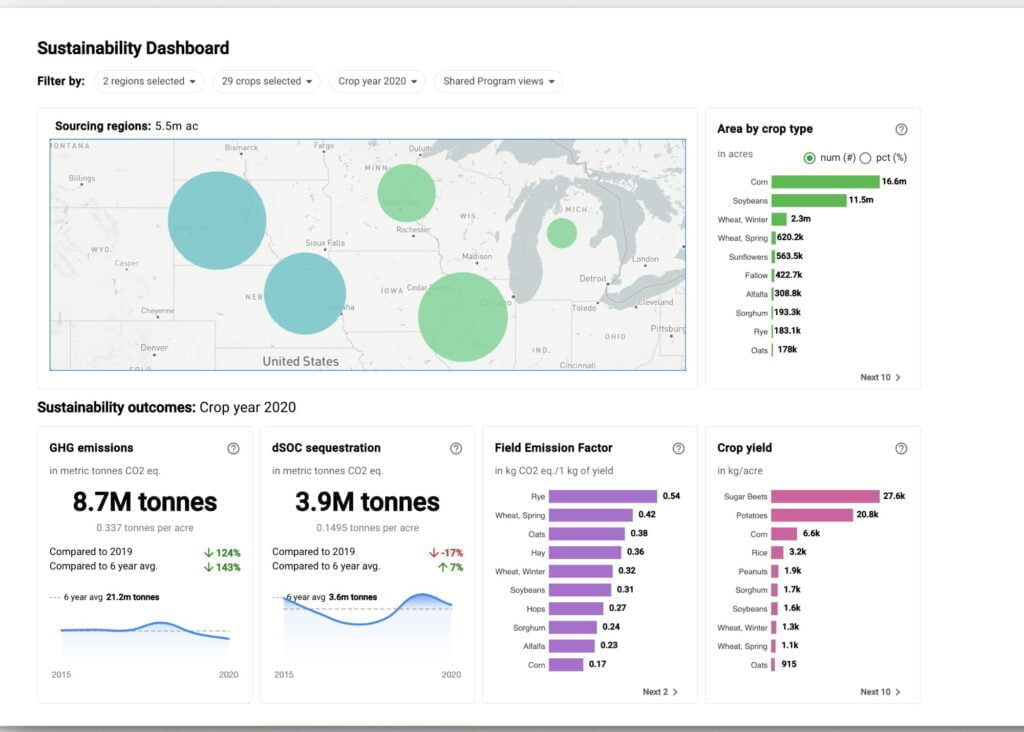The width and height of the screenshot is (1024, 732).
Task: Select the large green bubble near Chicago
Action: tap(463, 316)
